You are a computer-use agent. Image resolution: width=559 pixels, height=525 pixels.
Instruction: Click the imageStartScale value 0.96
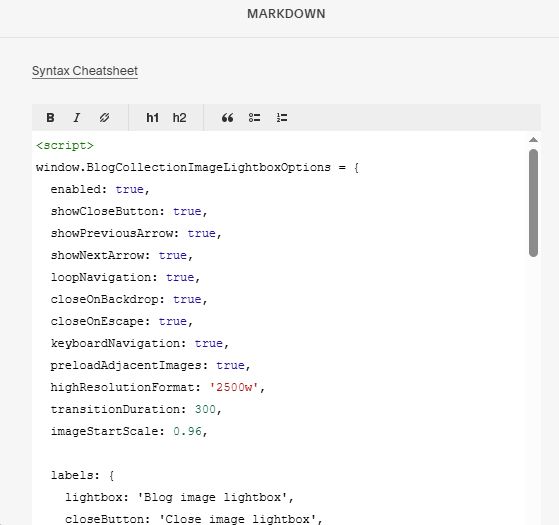pyautogui.click(x=188, y=431)
